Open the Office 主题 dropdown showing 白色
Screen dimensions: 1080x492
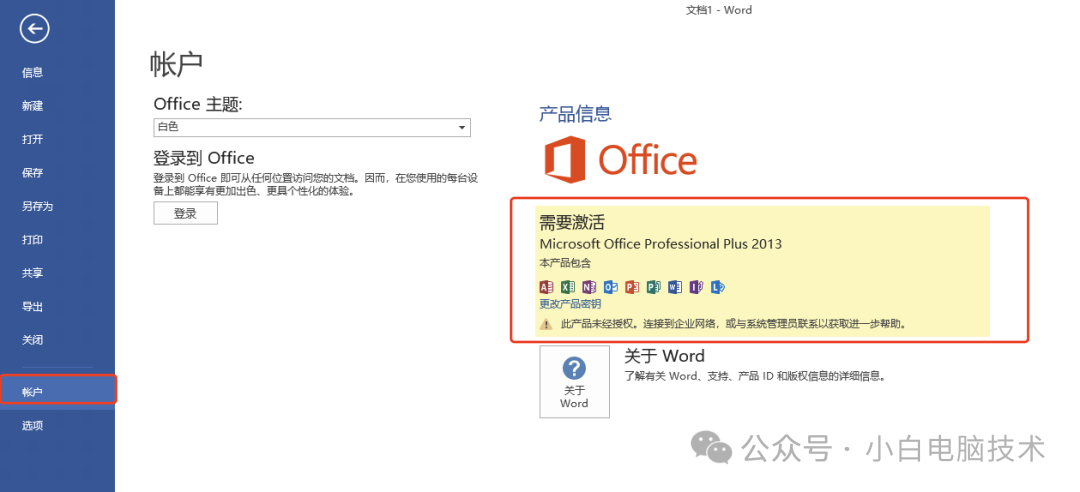point(312,127)
